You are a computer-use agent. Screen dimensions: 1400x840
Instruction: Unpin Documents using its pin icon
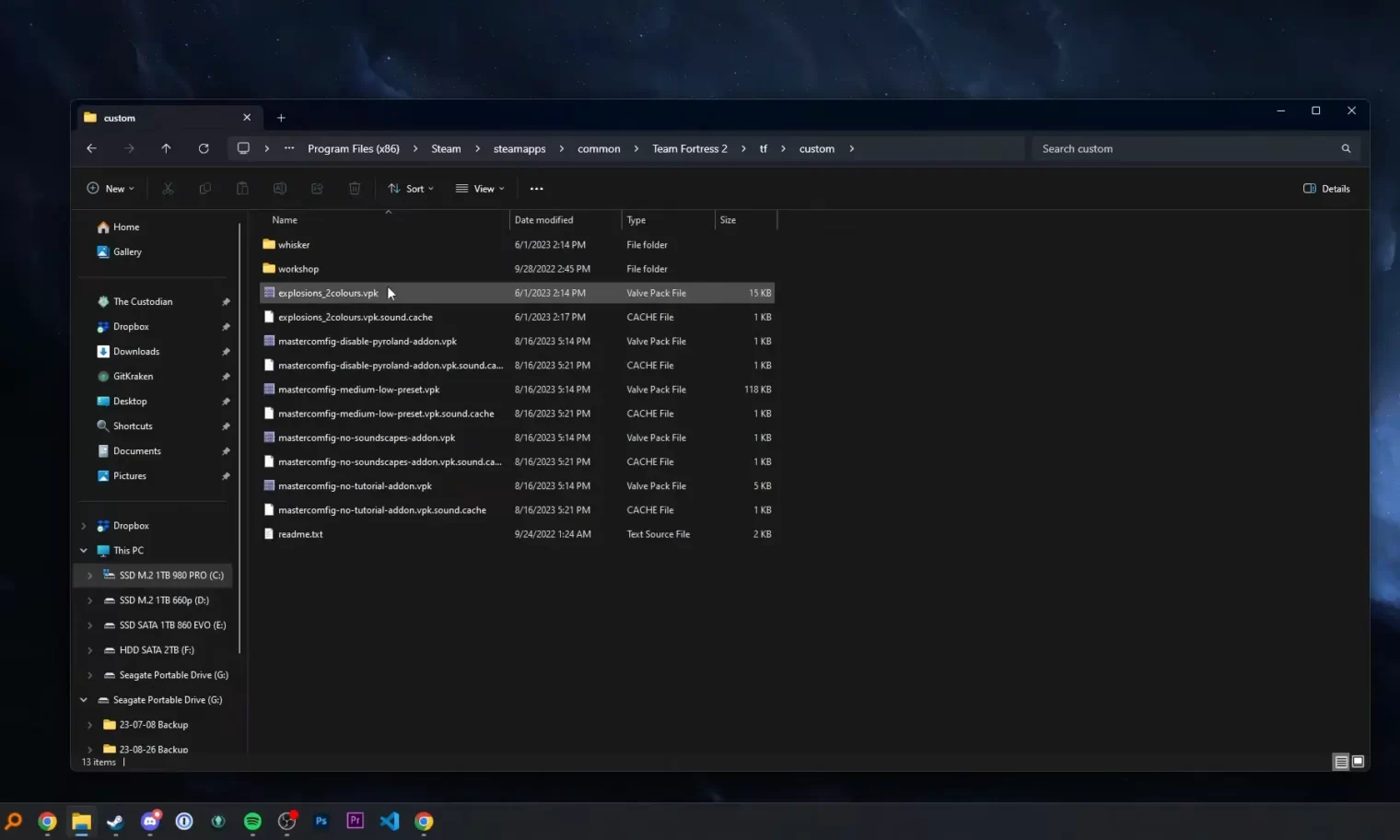(226, 451)
